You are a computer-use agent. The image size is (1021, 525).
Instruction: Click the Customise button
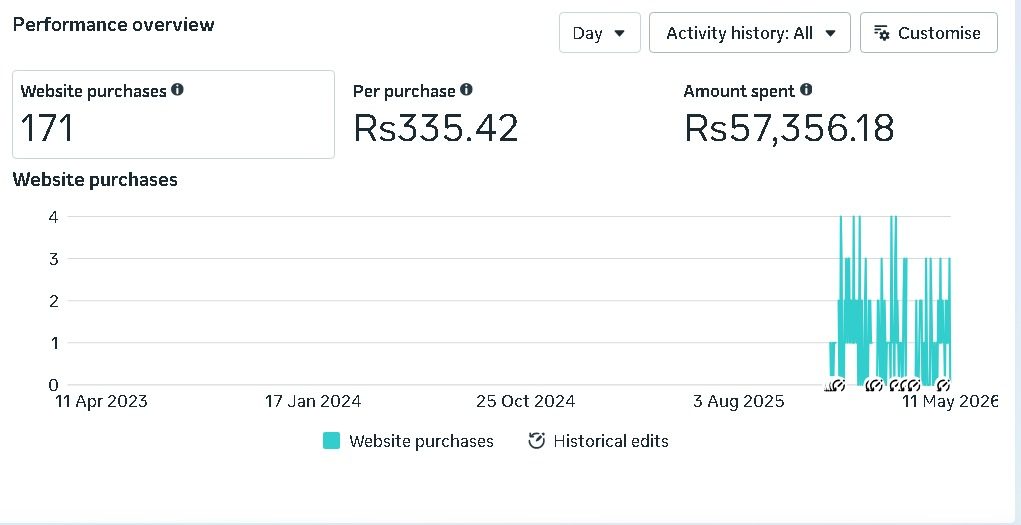point(929,33)
